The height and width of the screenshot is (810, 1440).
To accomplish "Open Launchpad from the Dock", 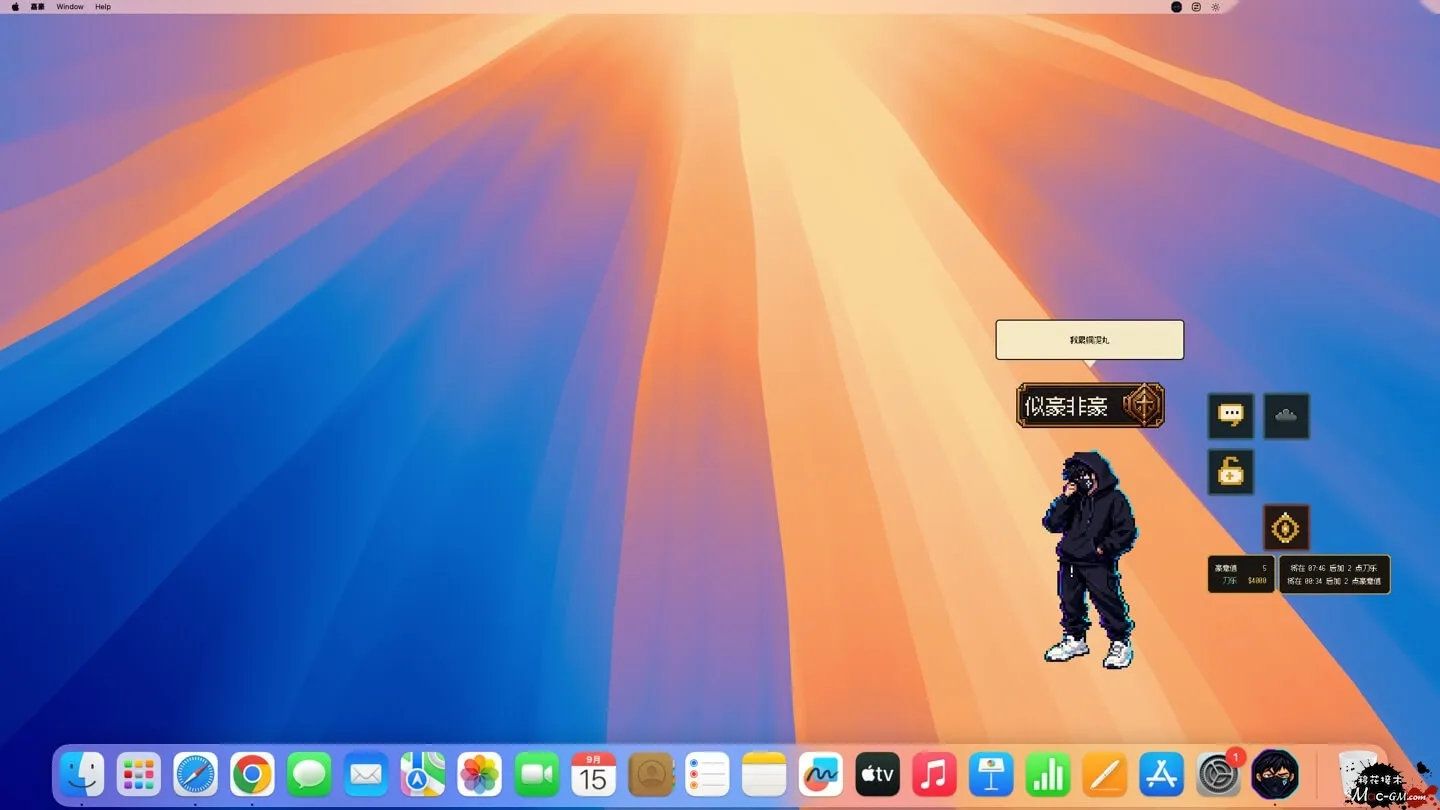I will [139, 775].
